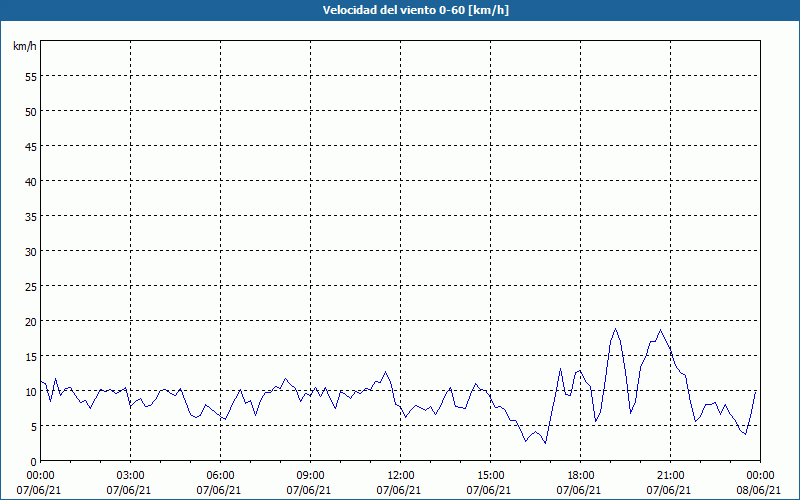This screenshot has height=500, width=800.
Task: Select the '07/06/21' date under 18:00
Action: coord(579,490)
